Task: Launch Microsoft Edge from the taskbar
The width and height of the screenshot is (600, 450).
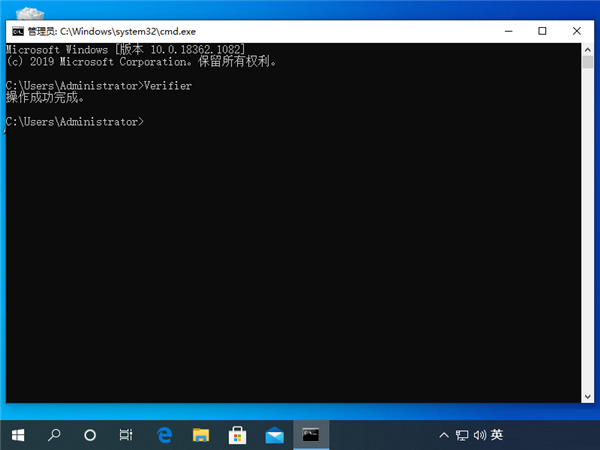Action: pos(165,435)
